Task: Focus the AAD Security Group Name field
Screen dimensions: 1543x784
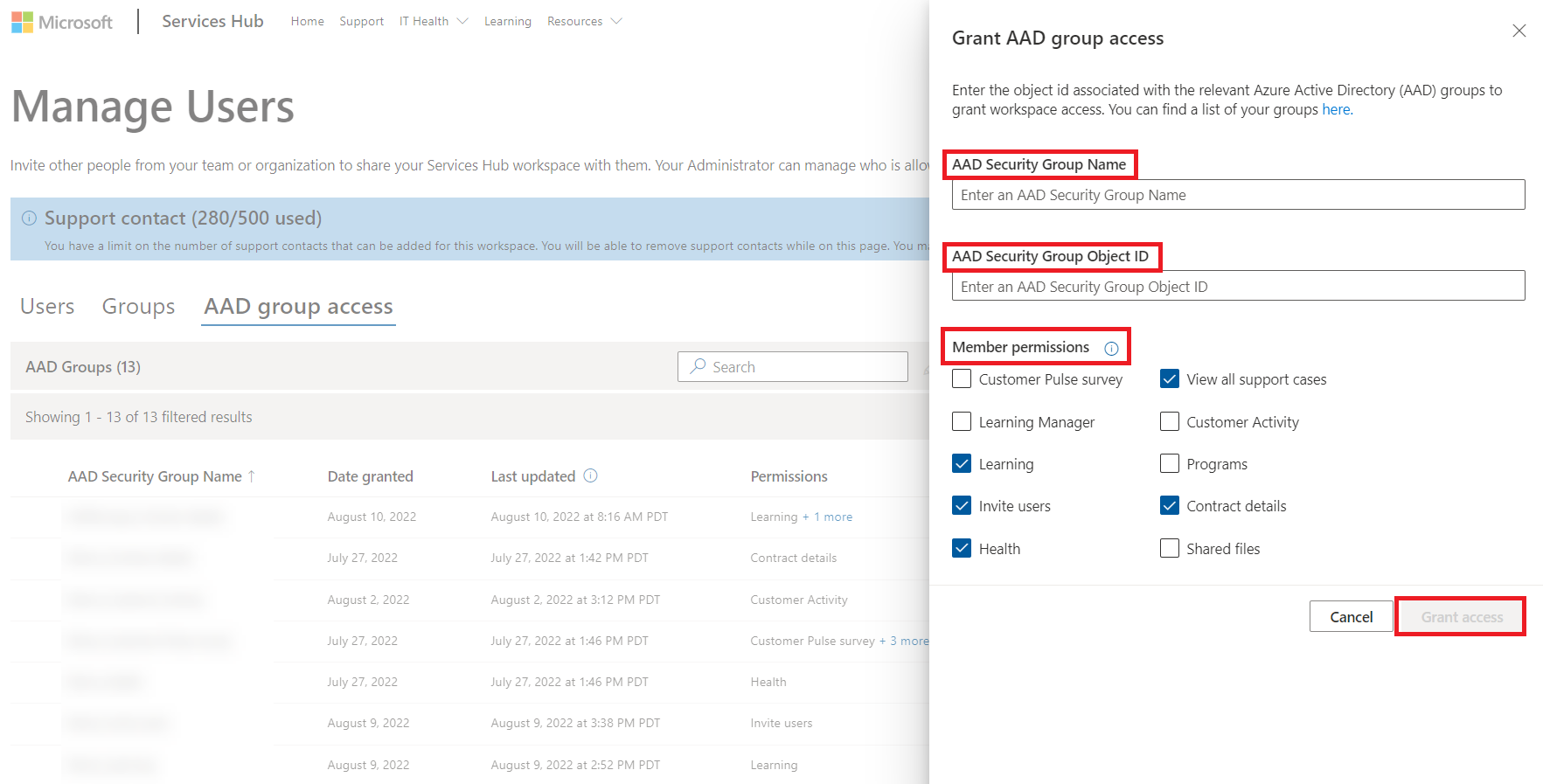Action: tap(1238, 195)
